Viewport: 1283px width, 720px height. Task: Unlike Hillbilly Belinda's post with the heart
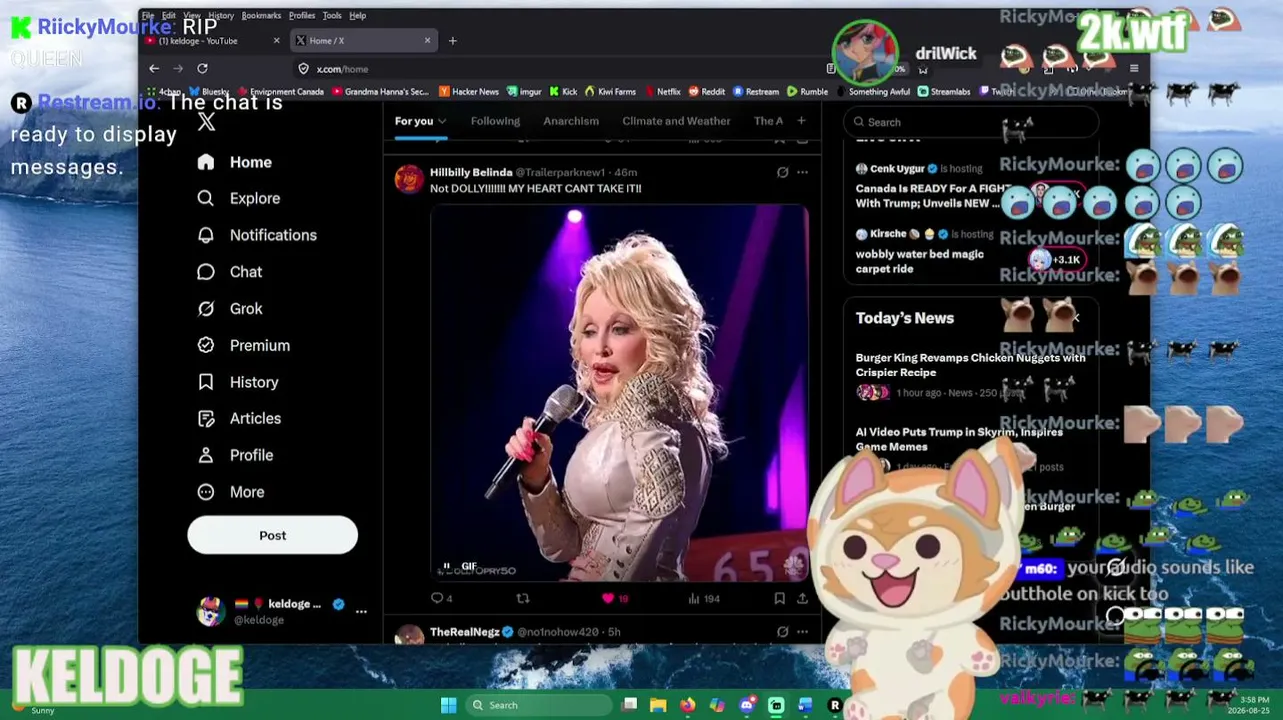[614, 598]
